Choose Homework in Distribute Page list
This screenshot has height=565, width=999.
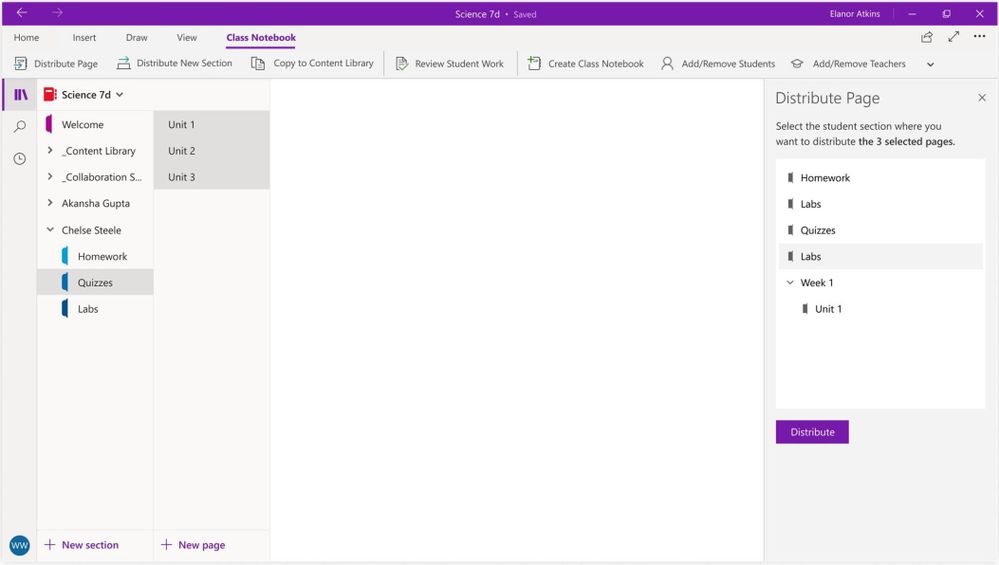(x=880, y=178)
